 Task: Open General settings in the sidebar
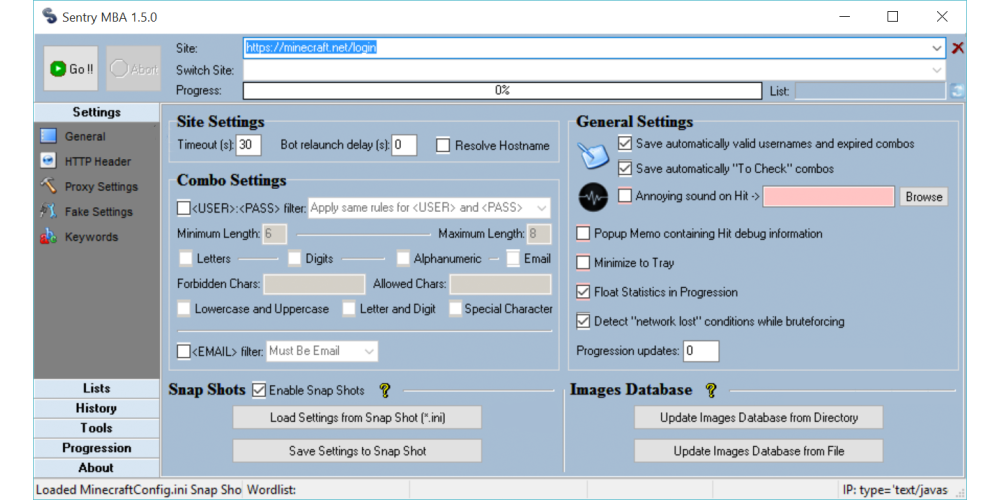pyautogui.click(x=85, y=137)
